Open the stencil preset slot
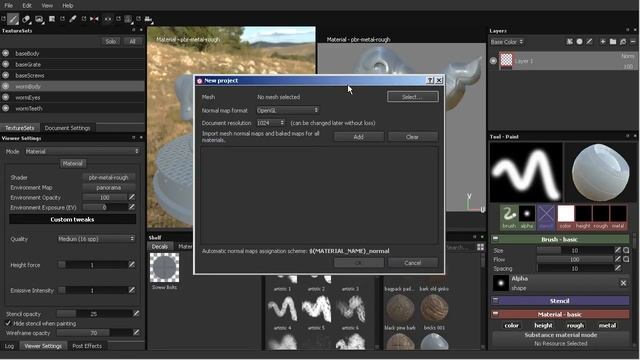The width and height of the screenshot is (640, 360). [546, 217]
